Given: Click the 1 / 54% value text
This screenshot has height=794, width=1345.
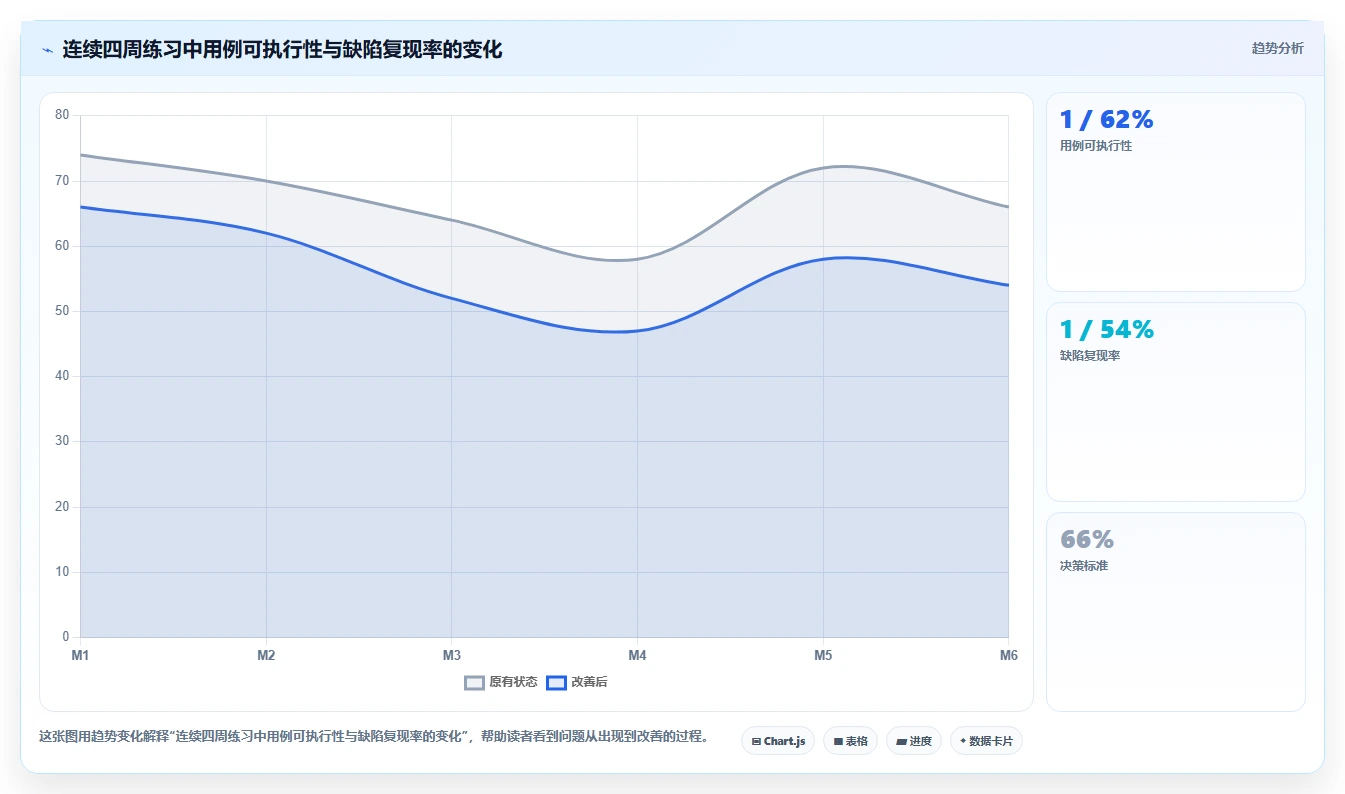Looking at the screenshot, I should pyautogui.click(x=1106, y=330).
